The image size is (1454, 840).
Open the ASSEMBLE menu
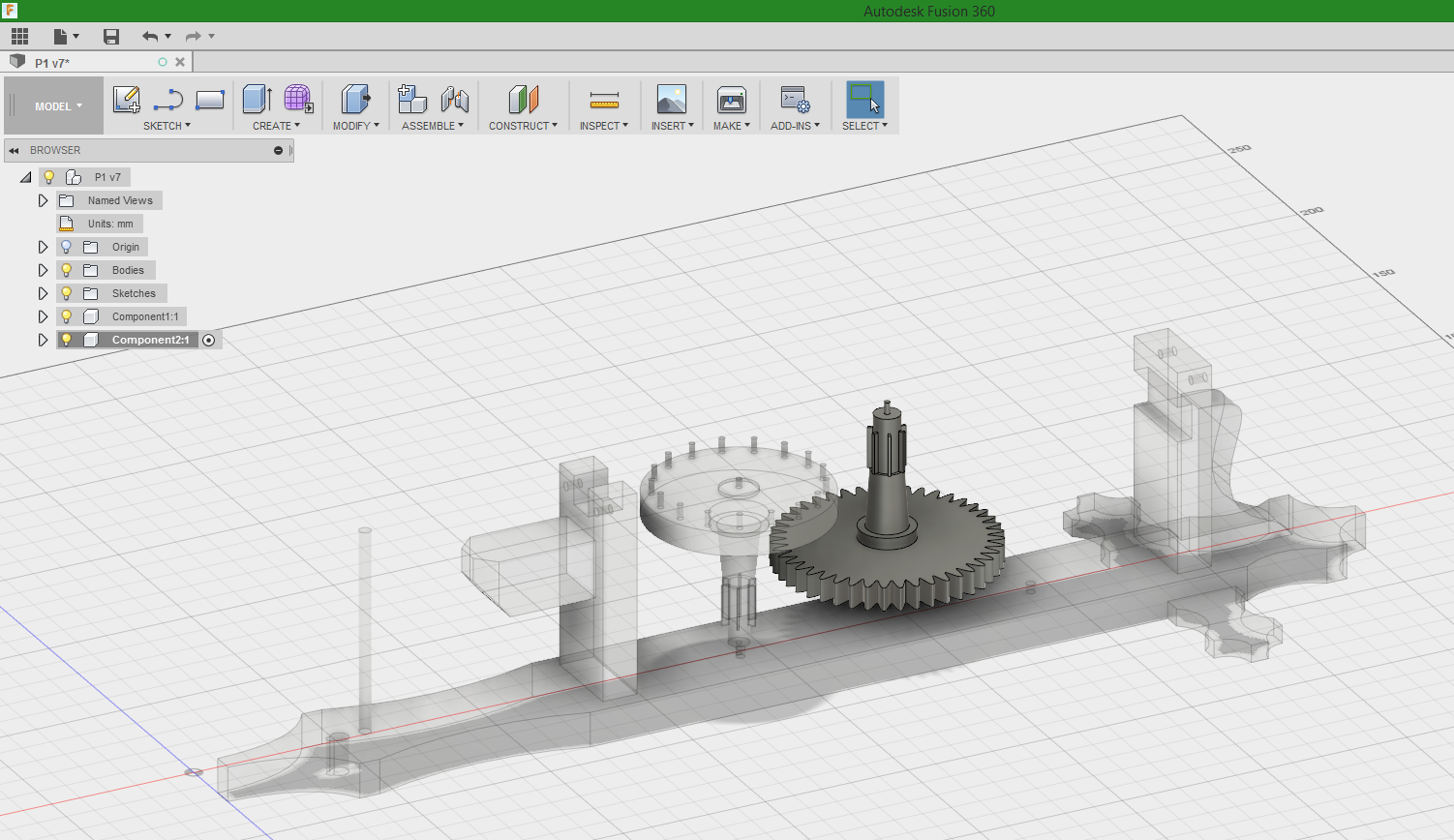tap(433, 126)
